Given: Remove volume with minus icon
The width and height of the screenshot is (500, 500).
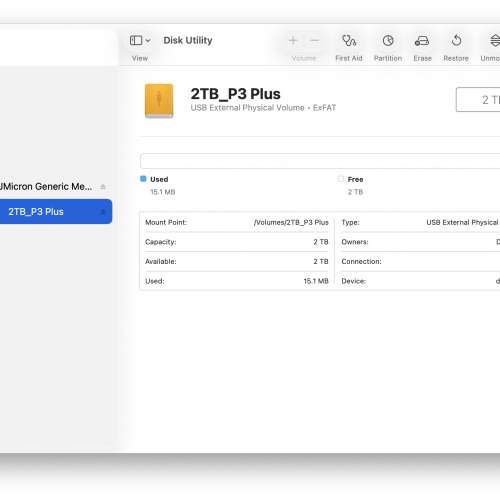Looking at the screenshot, I should coord(314,41).
